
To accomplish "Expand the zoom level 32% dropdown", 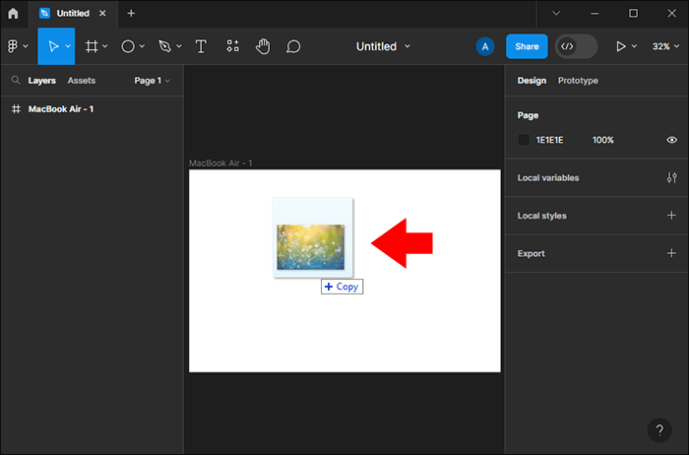I will (x=665, y=46).
